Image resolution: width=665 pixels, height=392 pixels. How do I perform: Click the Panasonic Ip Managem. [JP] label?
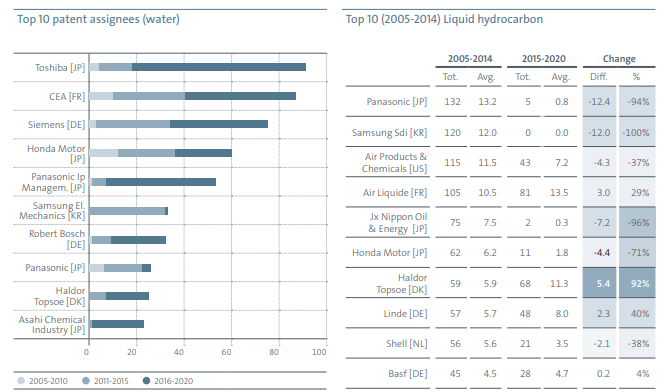pos(53,182)
